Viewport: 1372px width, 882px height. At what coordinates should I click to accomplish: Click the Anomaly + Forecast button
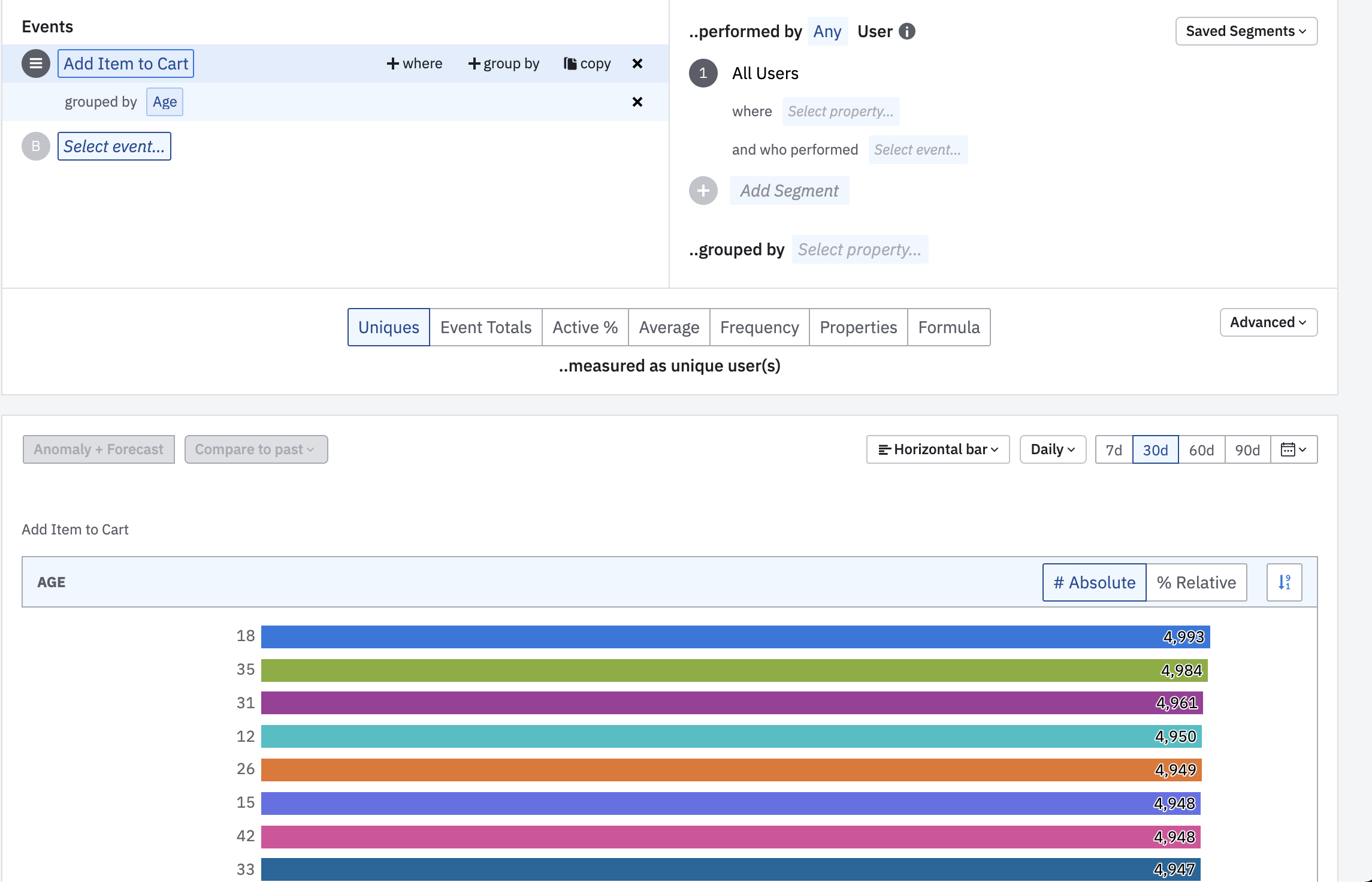[99, 449]
